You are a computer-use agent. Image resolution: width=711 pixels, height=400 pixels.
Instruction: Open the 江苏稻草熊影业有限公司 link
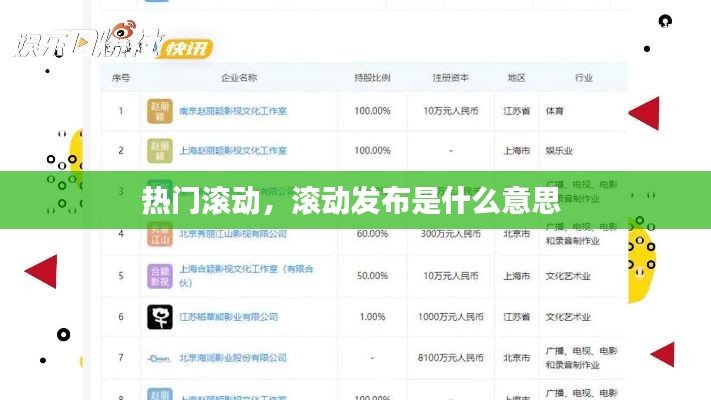click(228, 317)
